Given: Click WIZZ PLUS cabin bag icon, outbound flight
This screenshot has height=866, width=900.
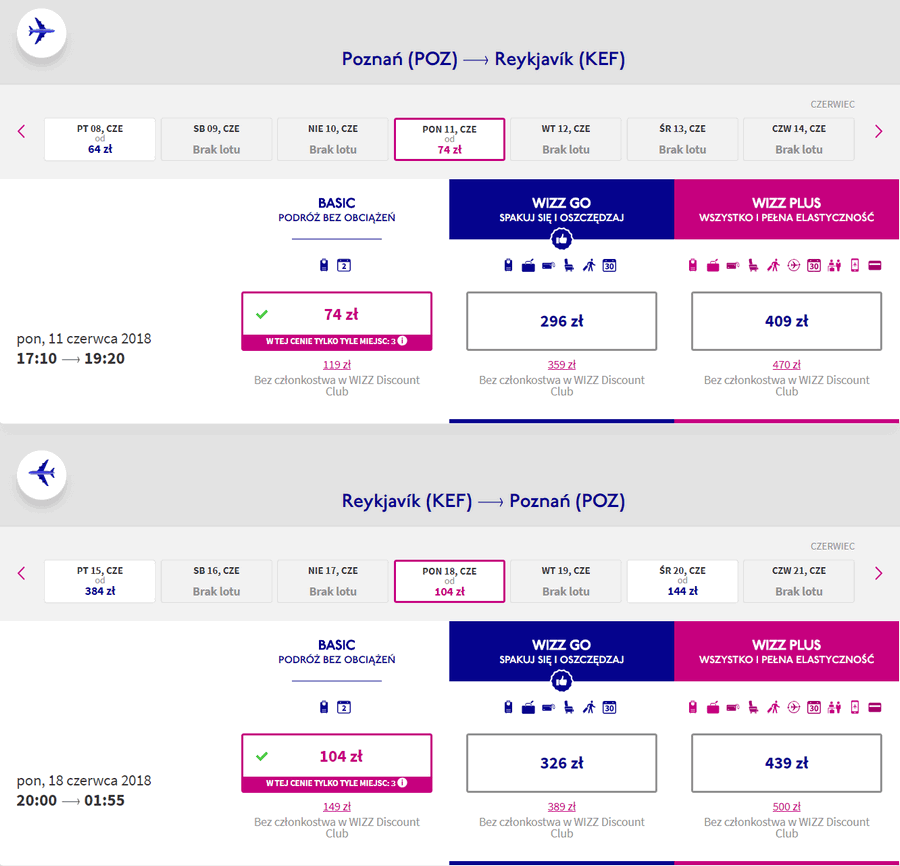Looking at the screenshot, I should 693,265.
